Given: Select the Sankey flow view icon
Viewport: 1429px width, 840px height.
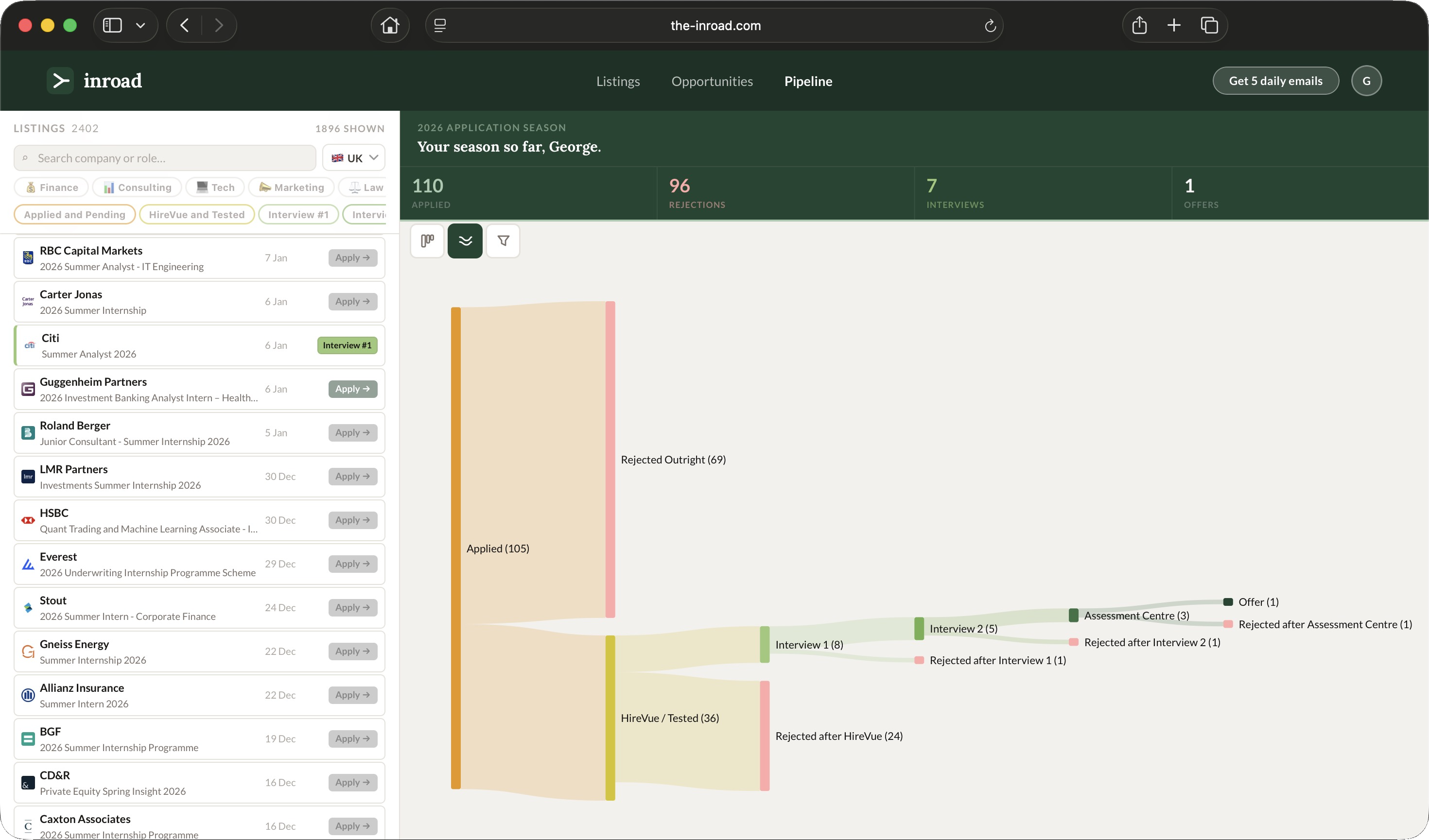Looking at the screenshot, I should pyautogui.click(x=465, y=241).
